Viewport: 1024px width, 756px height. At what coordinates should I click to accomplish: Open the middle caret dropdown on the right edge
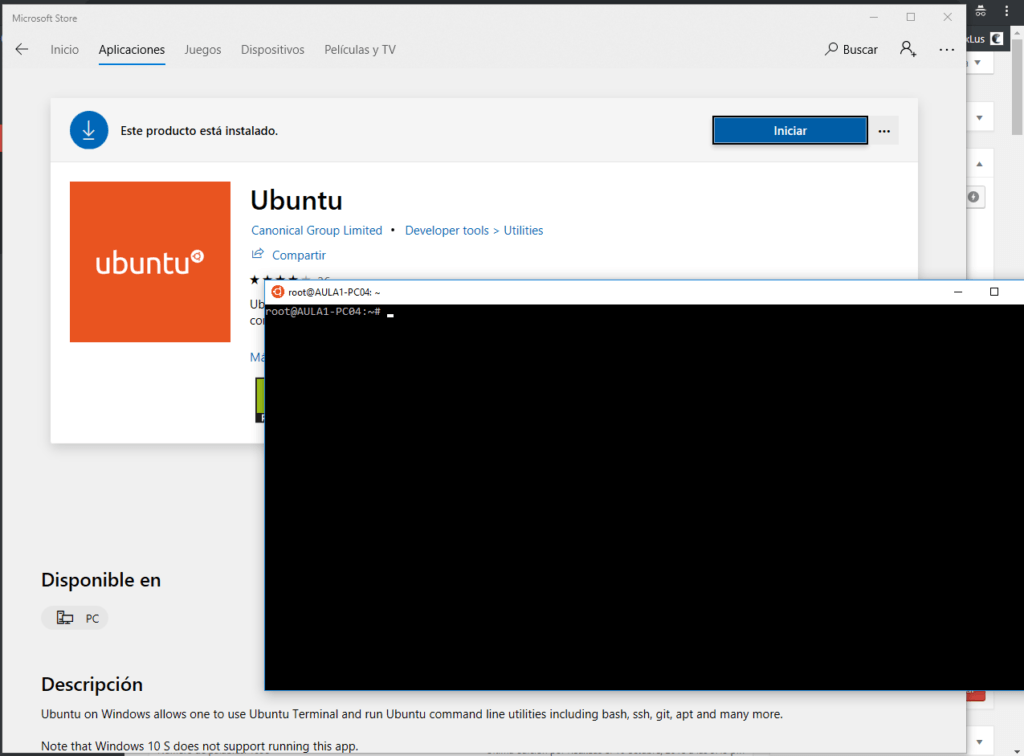click(979, 116)
